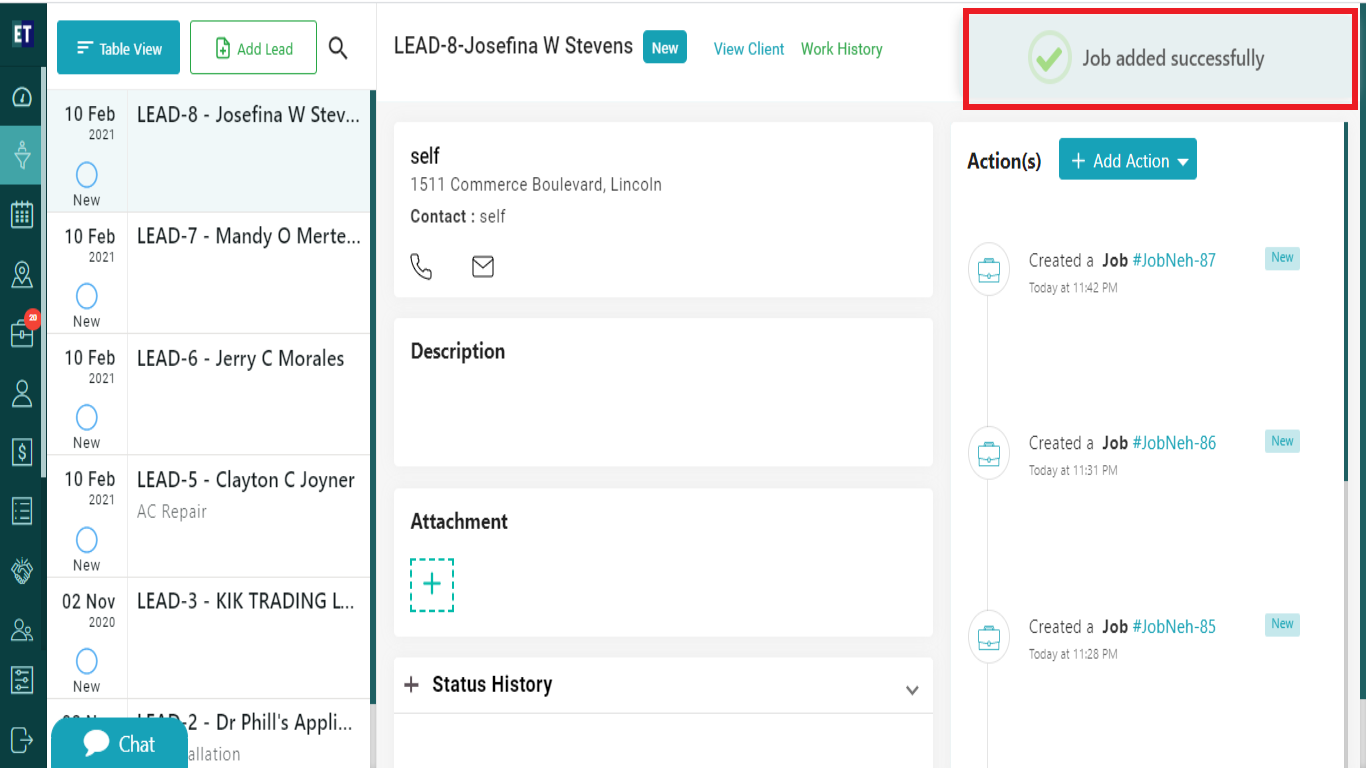Open job link #JobNeh-86
Screen dimensions: 1366x768
1174,443
